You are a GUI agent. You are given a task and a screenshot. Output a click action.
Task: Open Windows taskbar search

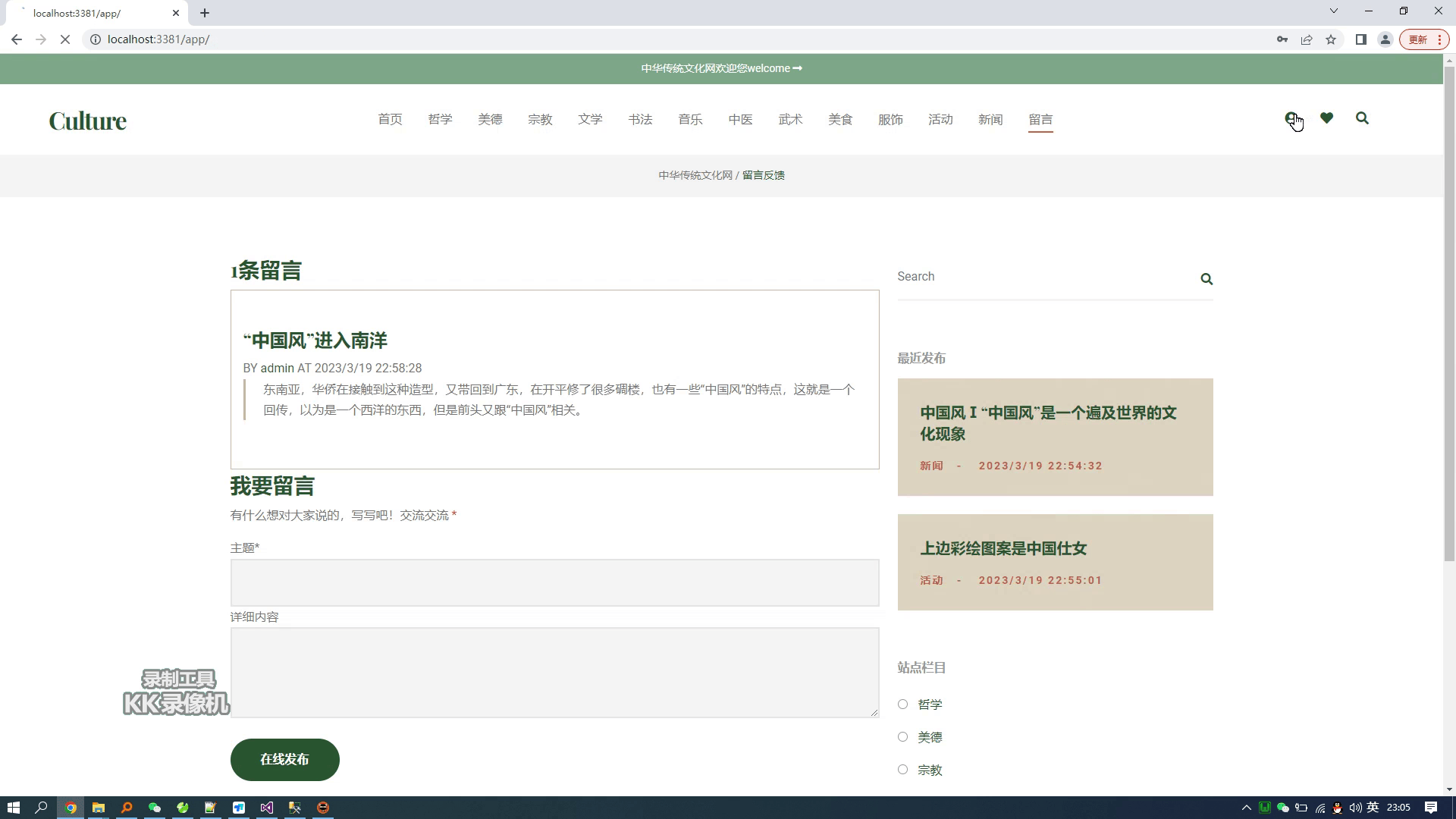click(42, 808)
